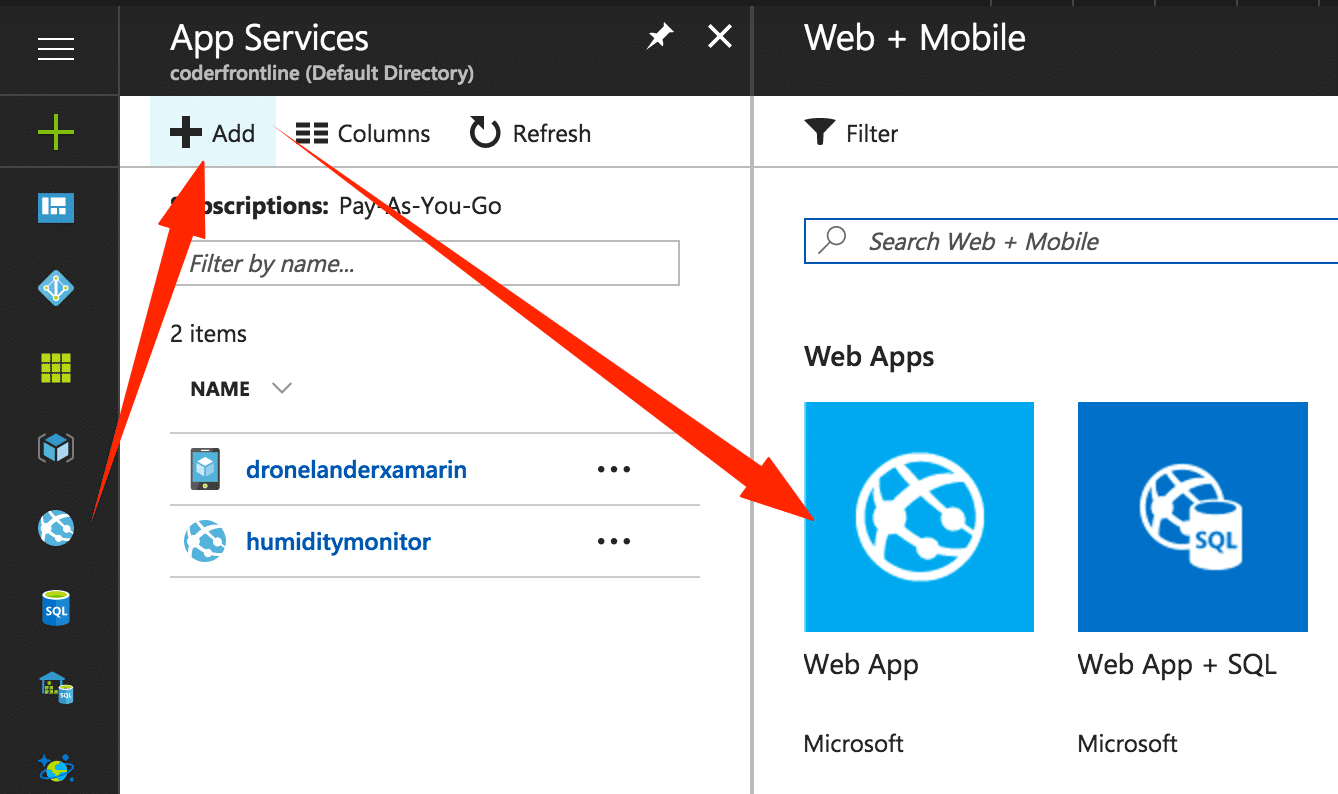Focus the Filter by name field

(x=424, y=263)
